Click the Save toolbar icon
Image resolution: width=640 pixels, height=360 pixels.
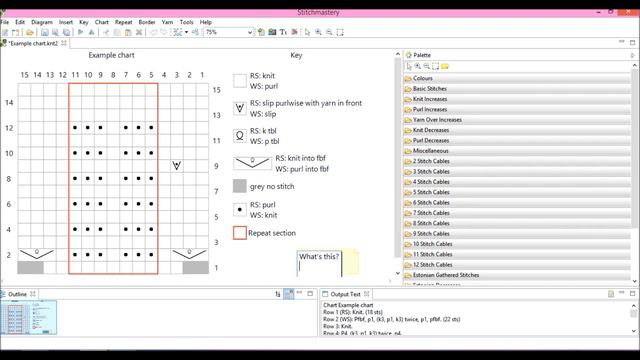click(x=44, y=32)
